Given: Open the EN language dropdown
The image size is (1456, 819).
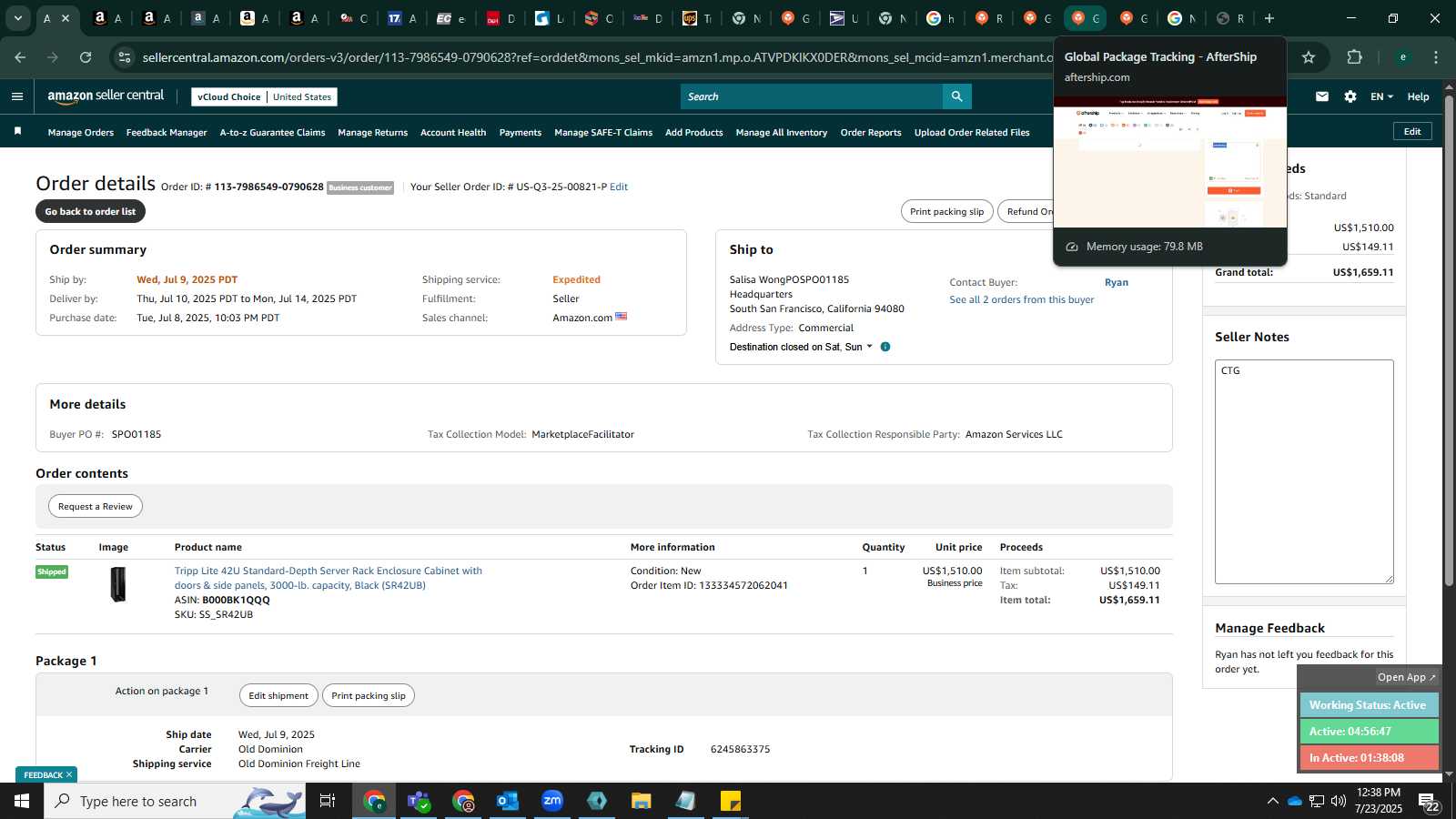Looking at the screenshot, I should (x=1381, y=96).
